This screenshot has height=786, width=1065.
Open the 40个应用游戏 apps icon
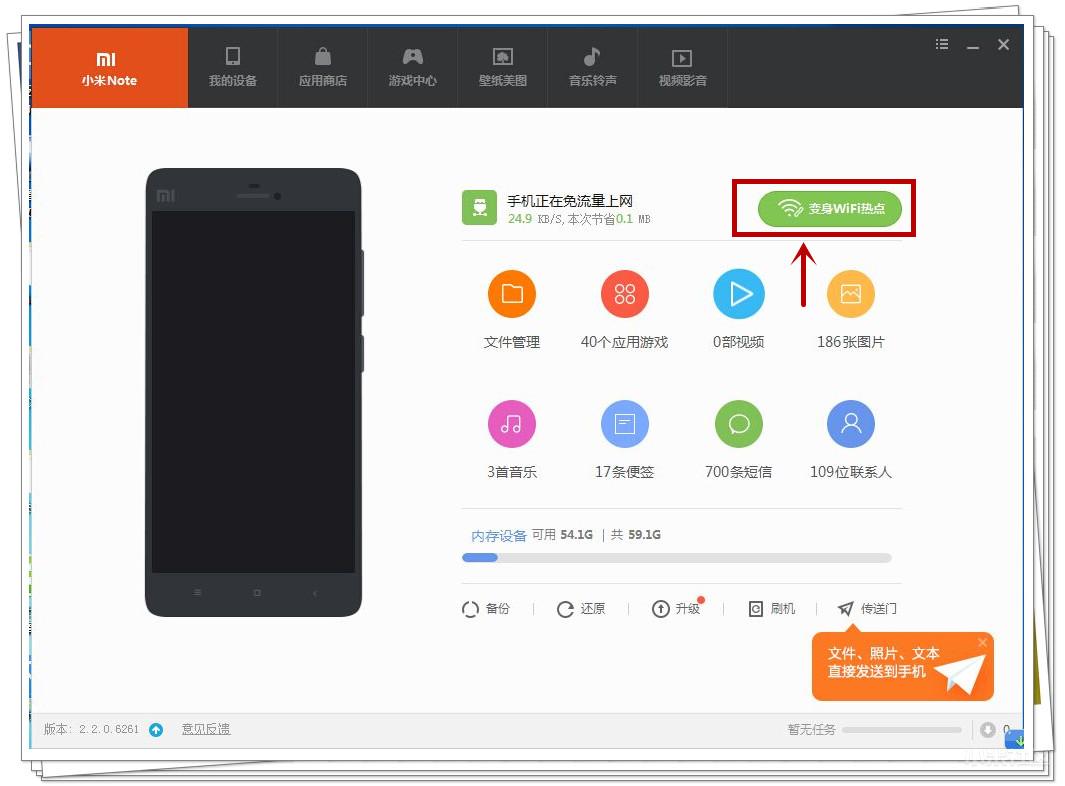624,294
